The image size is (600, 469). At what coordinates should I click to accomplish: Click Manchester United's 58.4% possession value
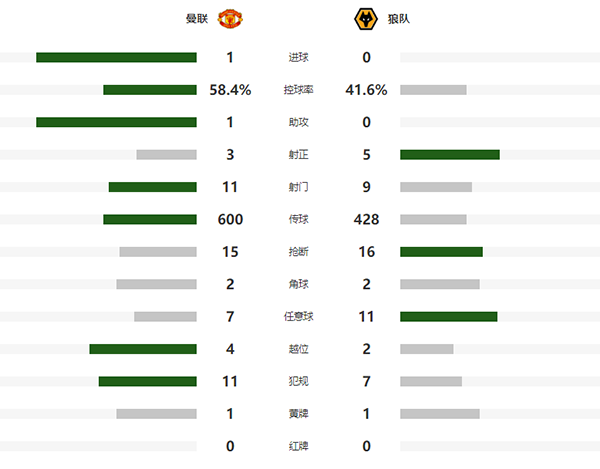pos(230,90)
